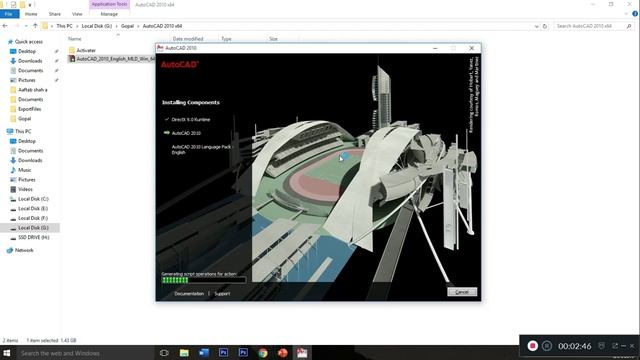The width and height of the screenshot is (640, 360).
Task: Pause the screen recording
Action: point(547,346)
